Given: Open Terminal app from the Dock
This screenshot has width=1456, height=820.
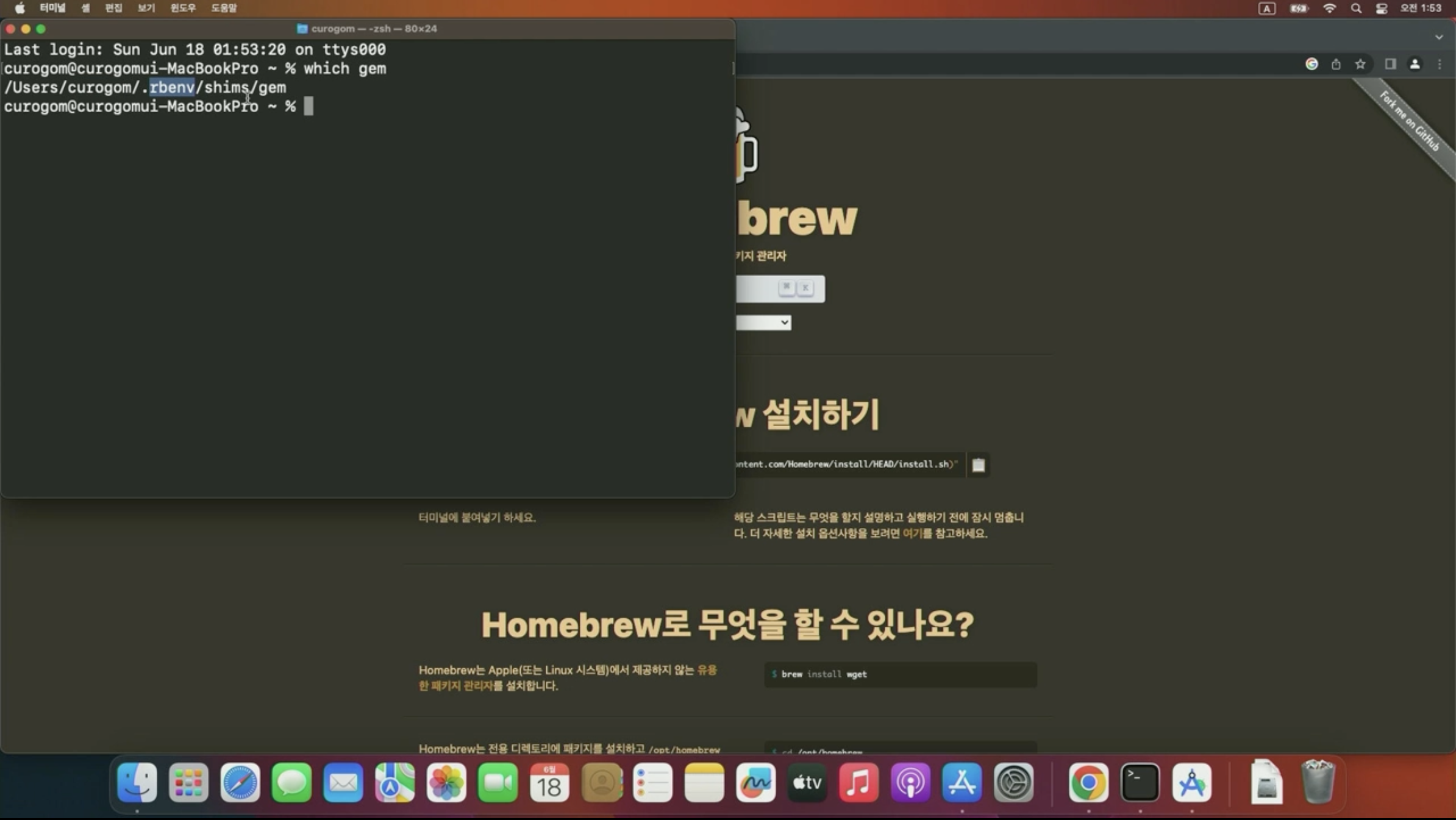Looking at the screenshot, I should tap(1140, 782).
